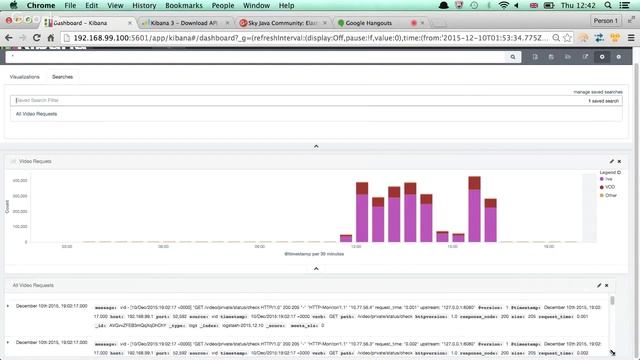This screenshot has height=360, width=640.
Task: Click the New Dashboard icon in Kibana toolbar
Action: (x=535, y=57)
